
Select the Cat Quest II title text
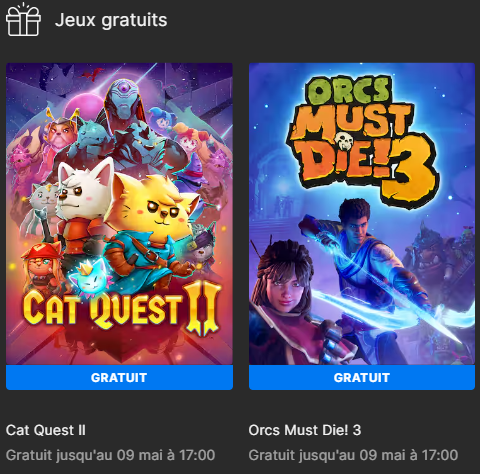pyautogui.click(x=46, y=430)
